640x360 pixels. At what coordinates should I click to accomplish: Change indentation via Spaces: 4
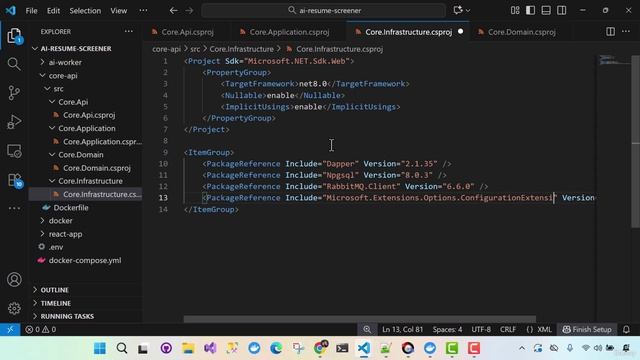(447, 329)
